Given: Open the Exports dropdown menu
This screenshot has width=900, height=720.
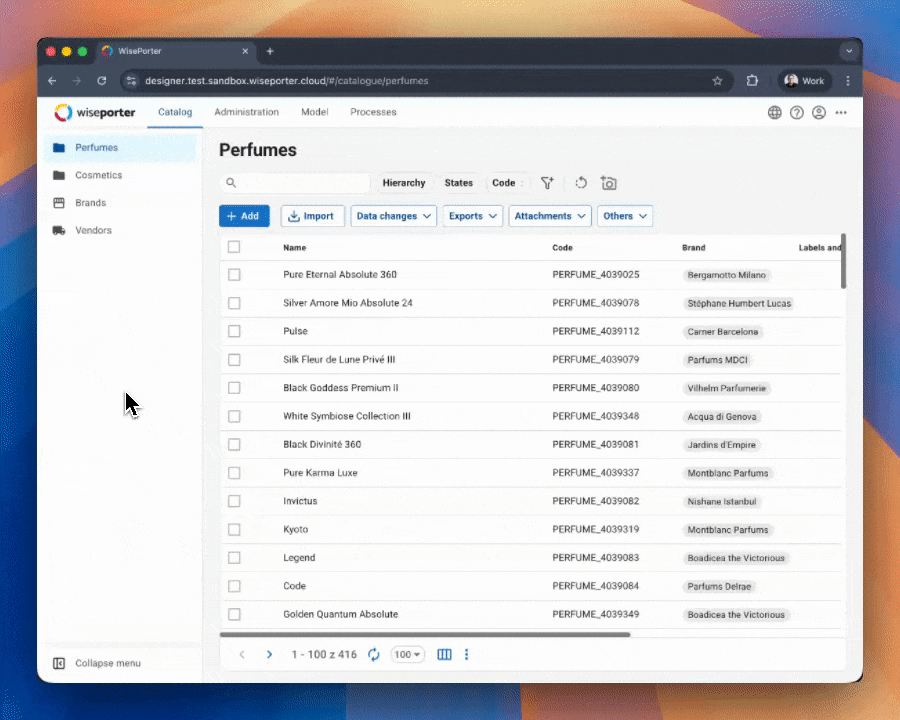Looking at the screenshot, I should coord(473,216).
